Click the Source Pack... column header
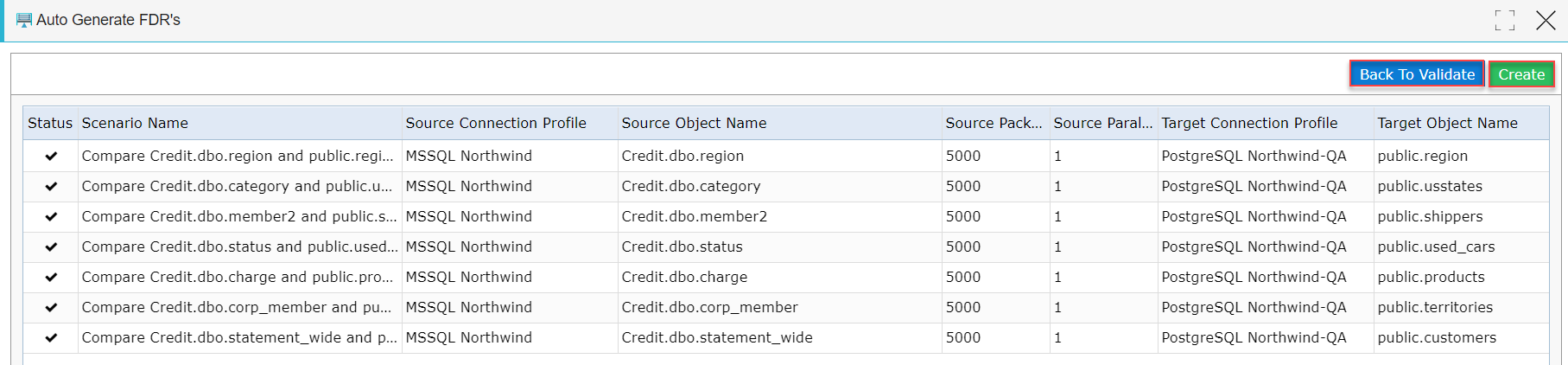1568x365 pixels. pyautogui.click(x=995, y=123)
